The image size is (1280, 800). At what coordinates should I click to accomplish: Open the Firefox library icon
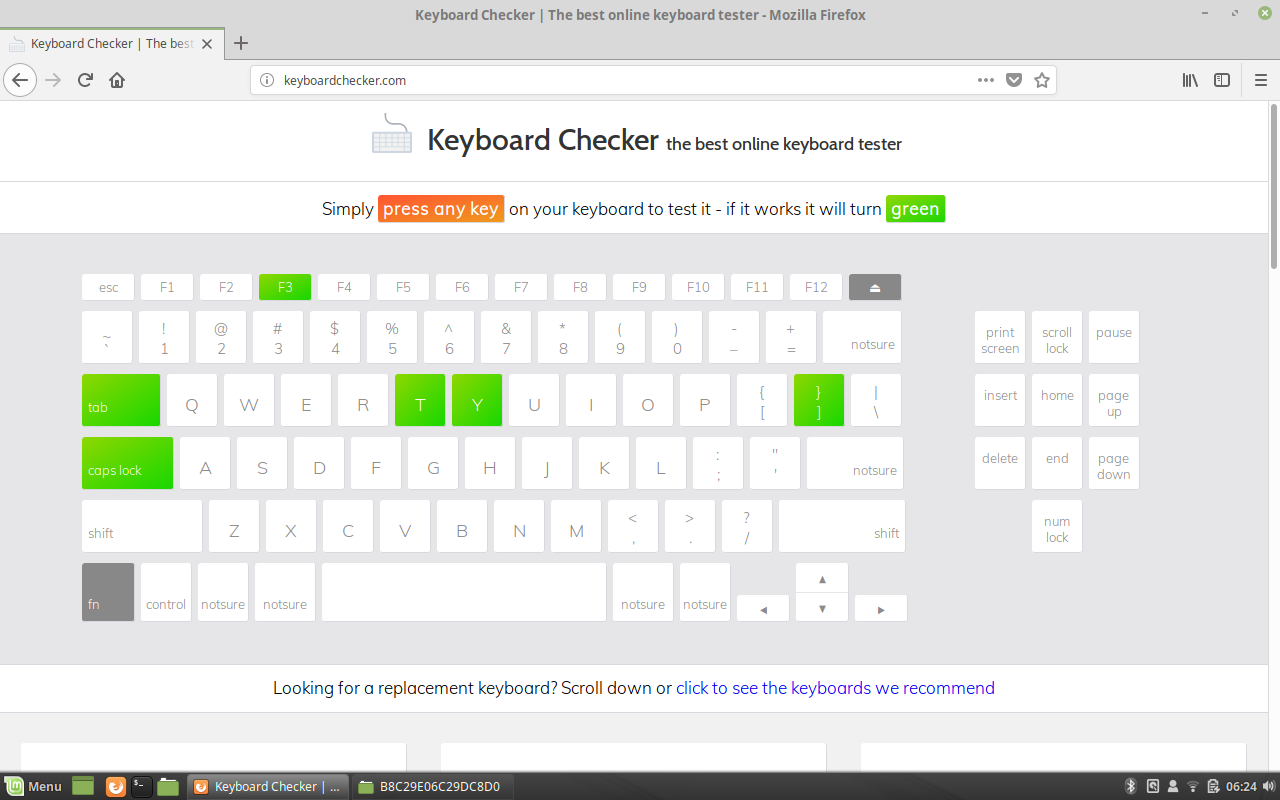(1190, 80)
